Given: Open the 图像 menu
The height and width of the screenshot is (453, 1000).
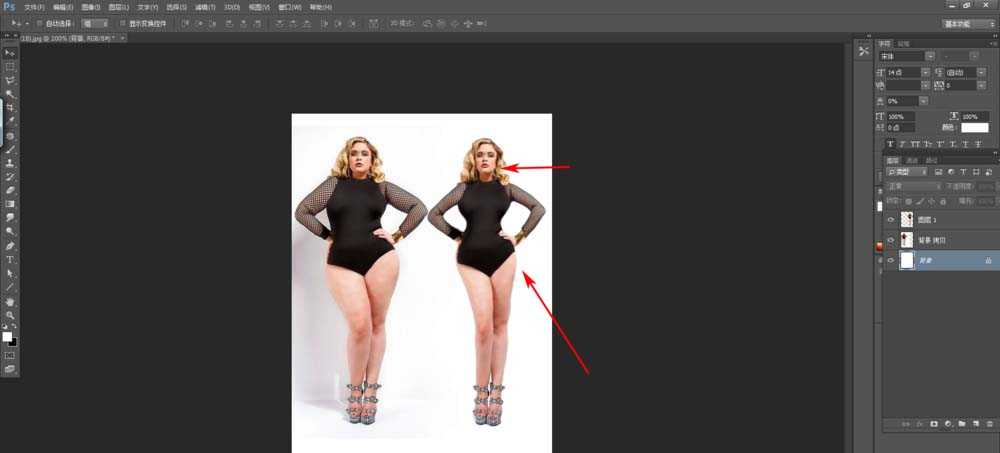Looking at the screenshot, I should [x=88, y=7].
